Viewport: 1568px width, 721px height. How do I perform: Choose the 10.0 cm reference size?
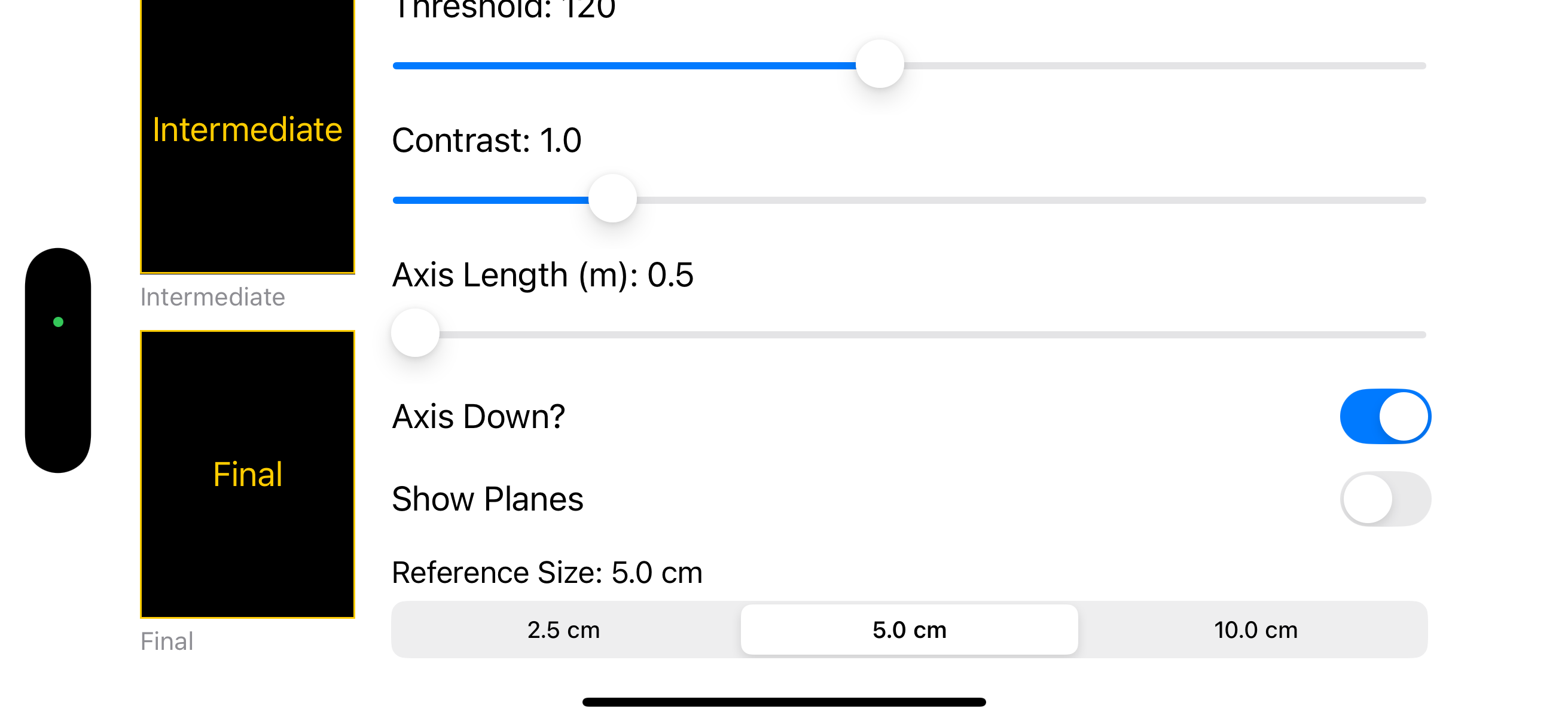1255,630
